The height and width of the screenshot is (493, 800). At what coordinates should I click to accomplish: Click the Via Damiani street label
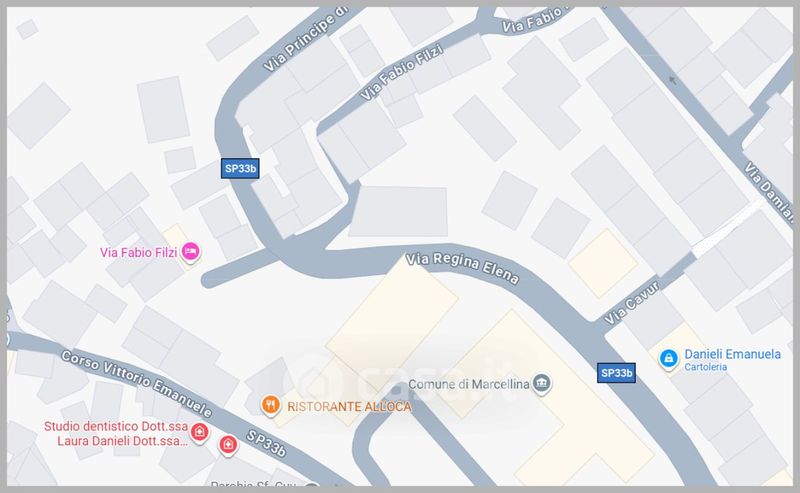[x=768, y=192]
